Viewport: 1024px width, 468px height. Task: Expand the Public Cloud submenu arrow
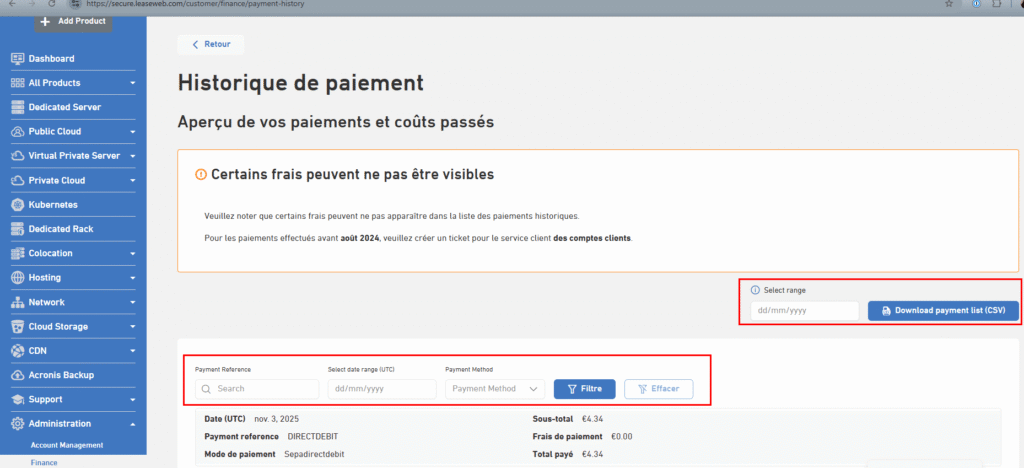(x=133, y=132)
